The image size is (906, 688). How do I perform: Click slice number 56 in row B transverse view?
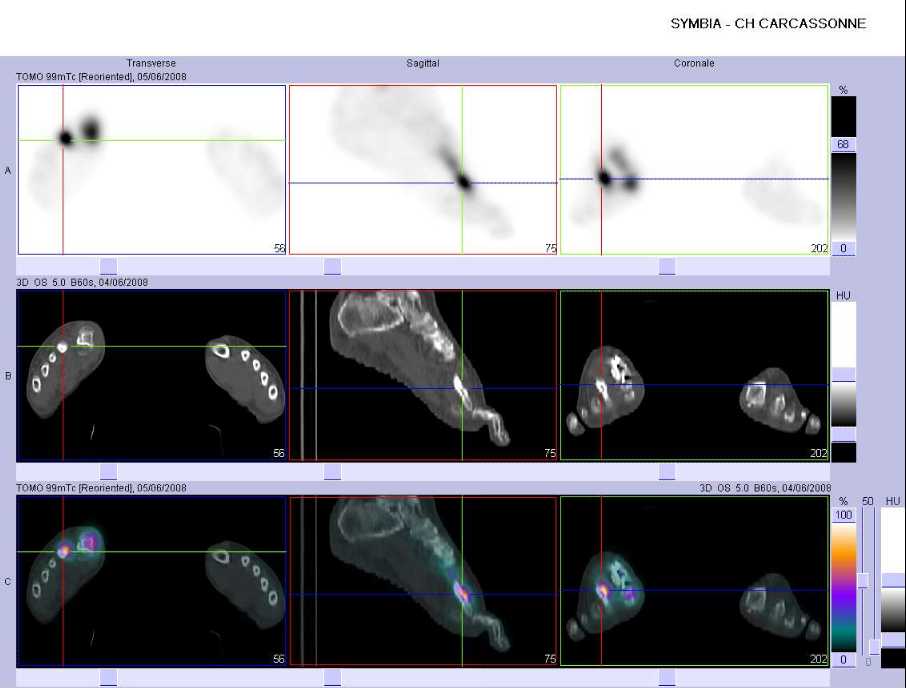(x=279, y=453)
